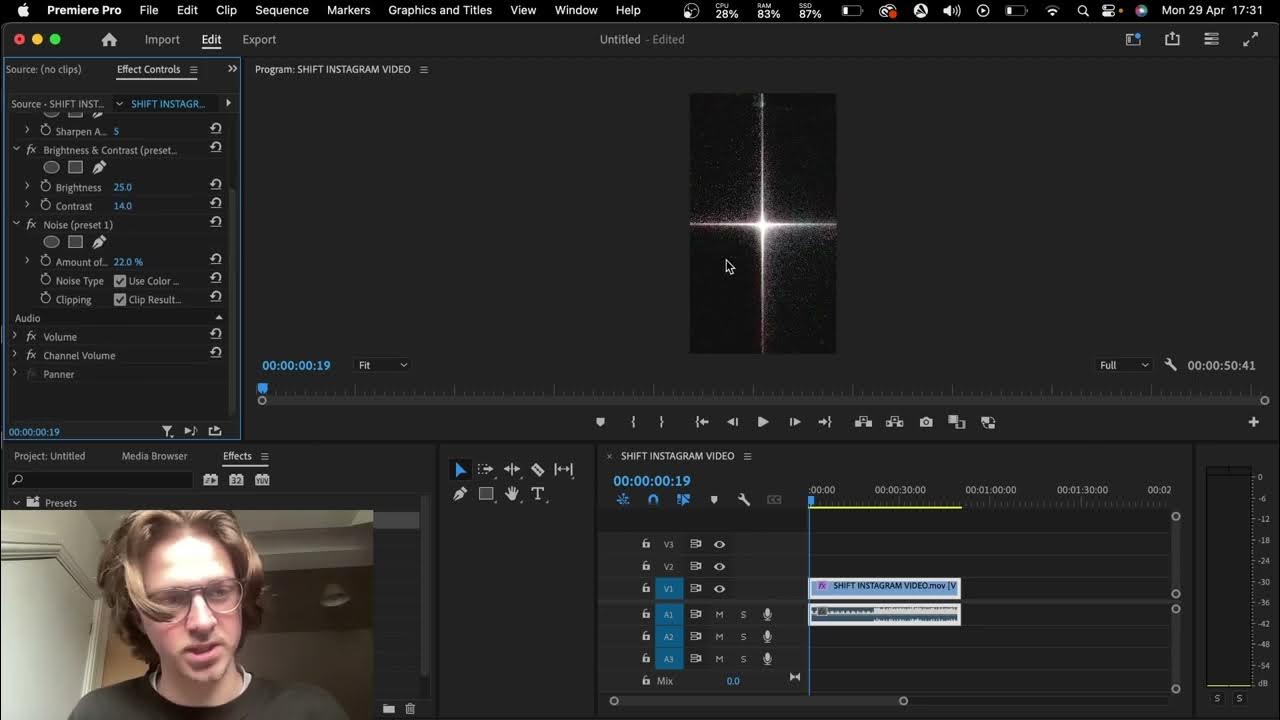
Task: Switch to the Media Browser tab
Action: pyautogui.click(x=154, y=456)
